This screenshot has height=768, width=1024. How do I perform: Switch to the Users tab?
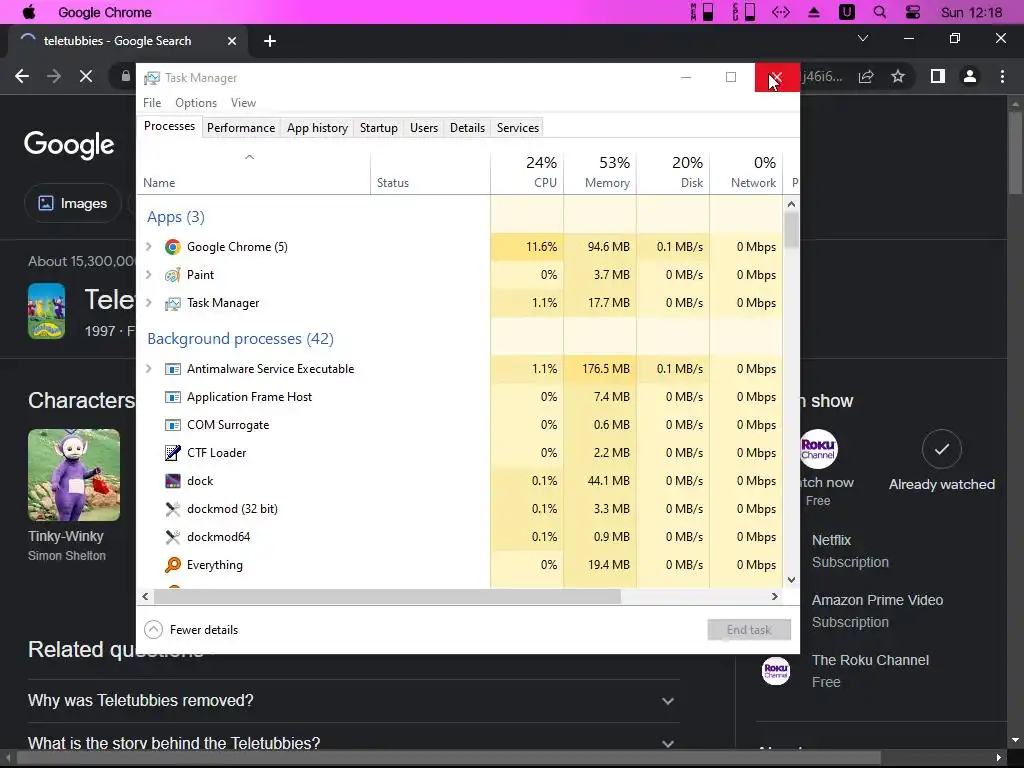tap(424, 128)
